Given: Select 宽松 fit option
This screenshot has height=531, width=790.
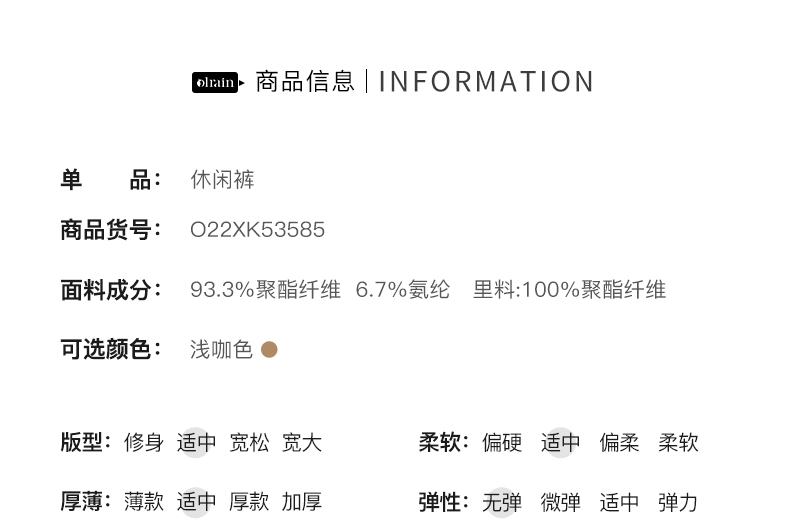Looking at the screenshot, I should (249, 442).
